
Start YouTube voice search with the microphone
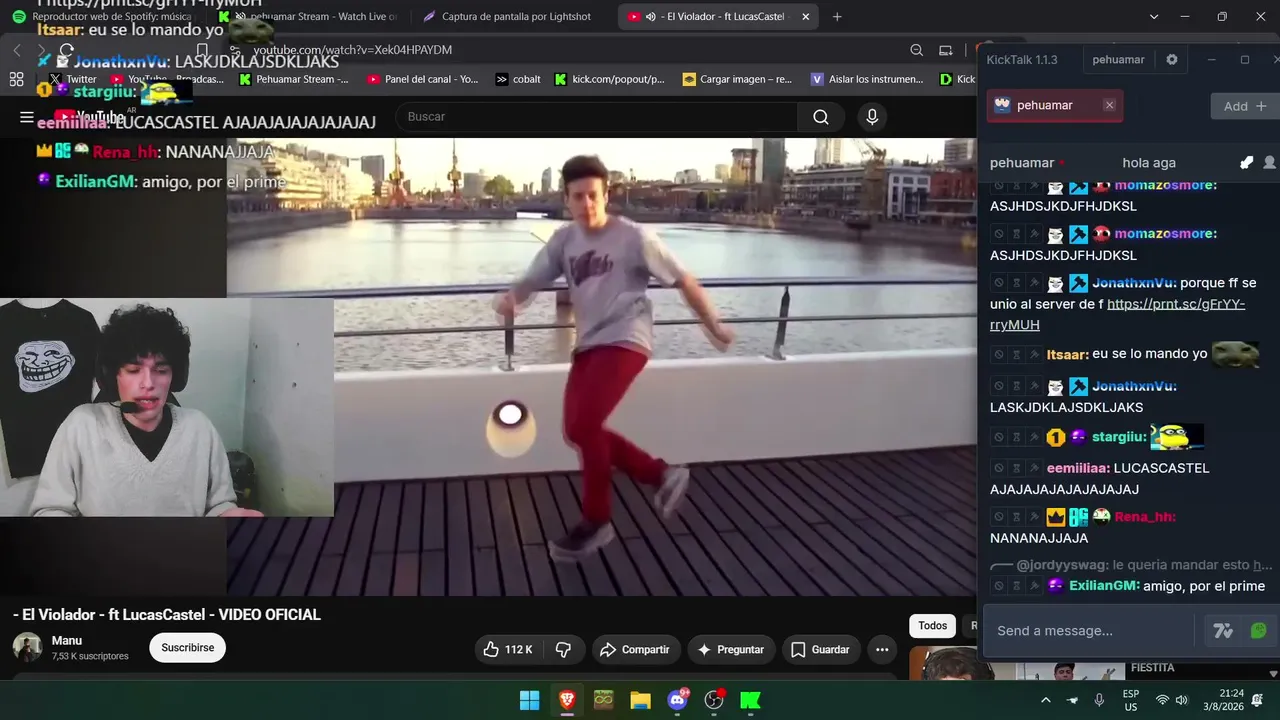tap(872, 117)
